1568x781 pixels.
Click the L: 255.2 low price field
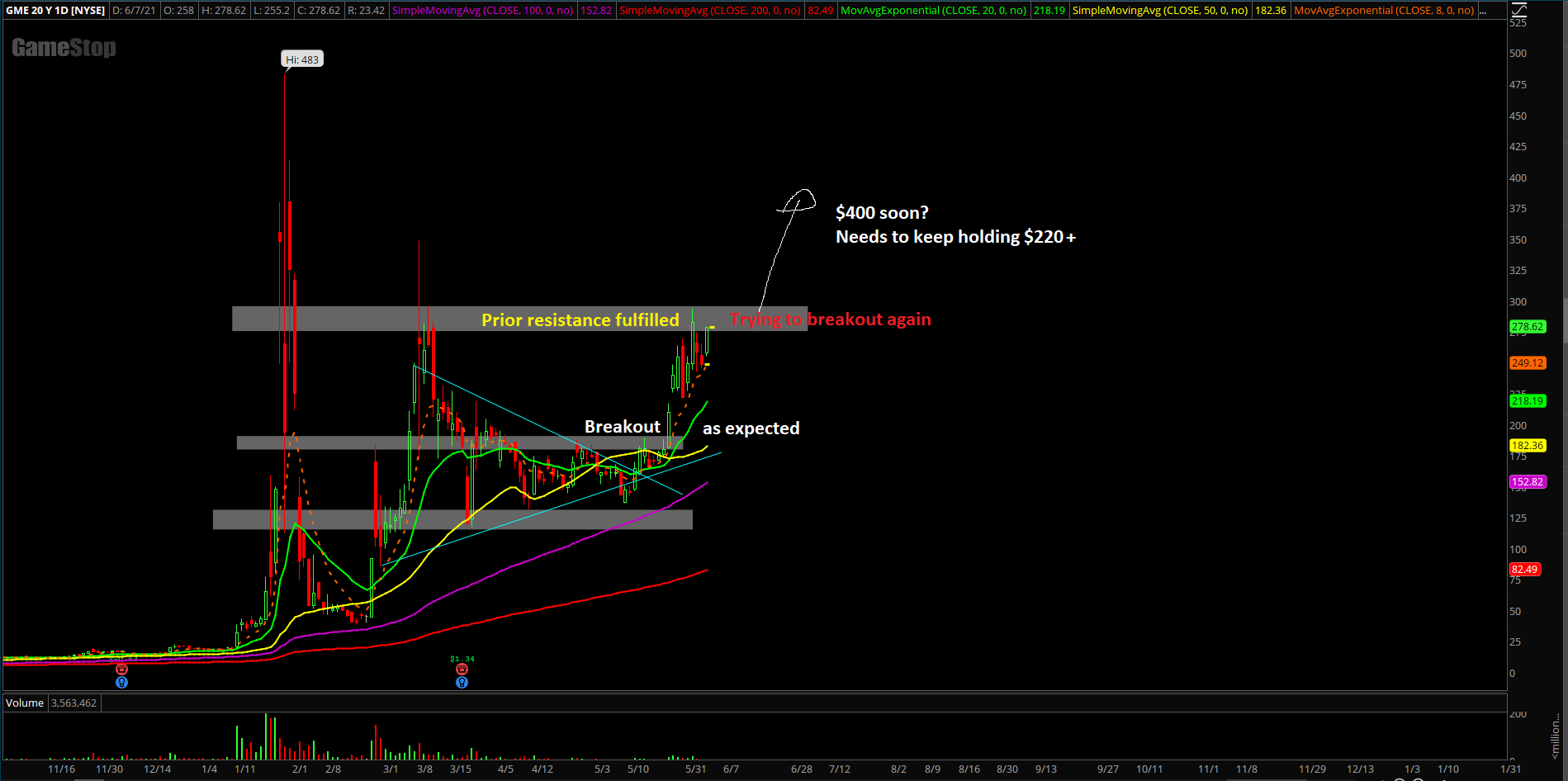click(272, 11)
